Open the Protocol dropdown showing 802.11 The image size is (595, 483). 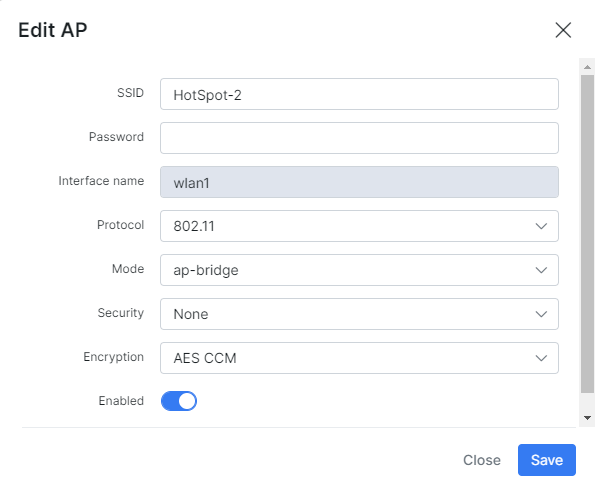click(x=359, y=226)
